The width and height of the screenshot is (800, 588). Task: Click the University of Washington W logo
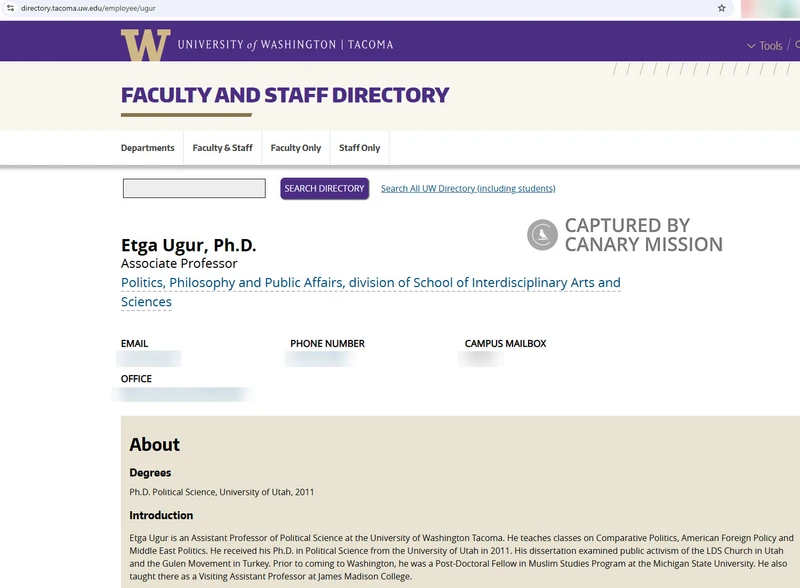[x=145, y=45]
